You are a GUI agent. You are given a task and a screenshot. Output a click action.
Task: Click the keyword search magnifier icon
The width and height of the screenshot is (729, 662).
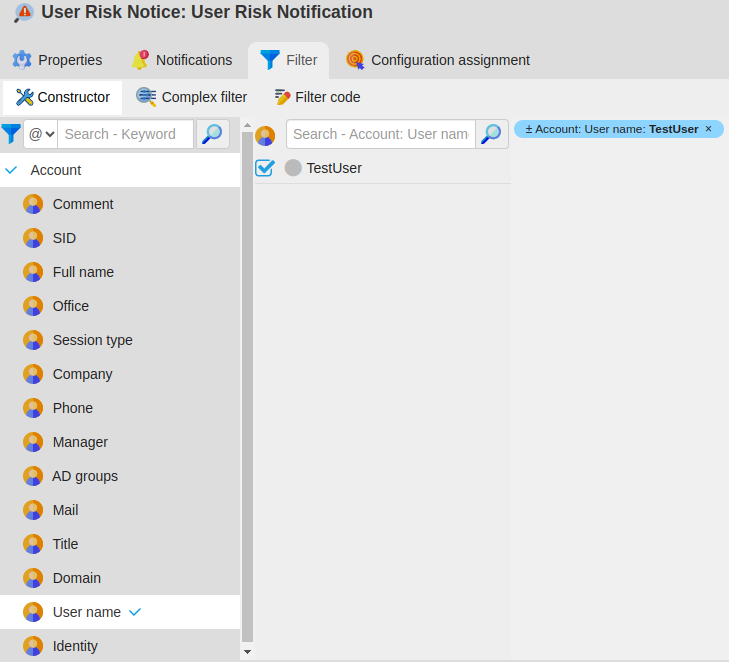(212, 134)
